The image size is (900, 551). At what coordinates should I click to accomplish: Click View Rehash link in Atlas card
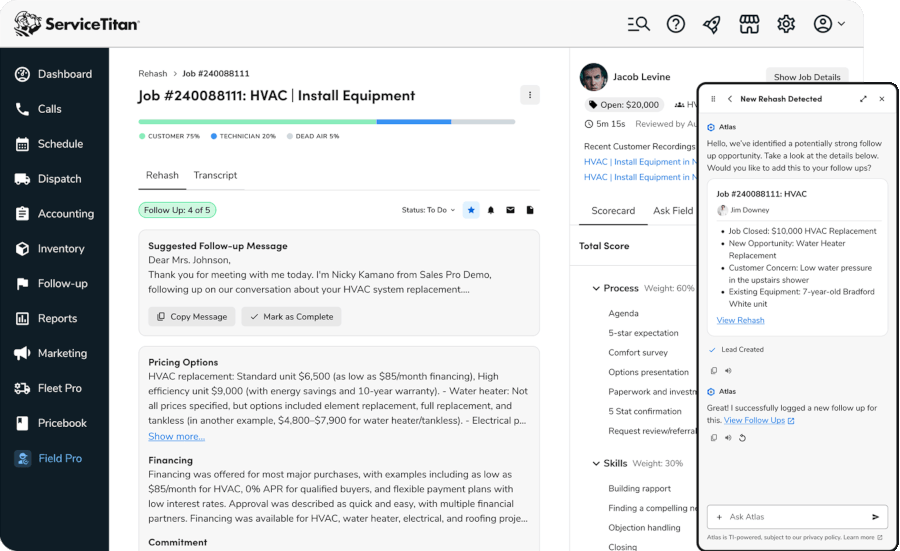coord(740,320)
